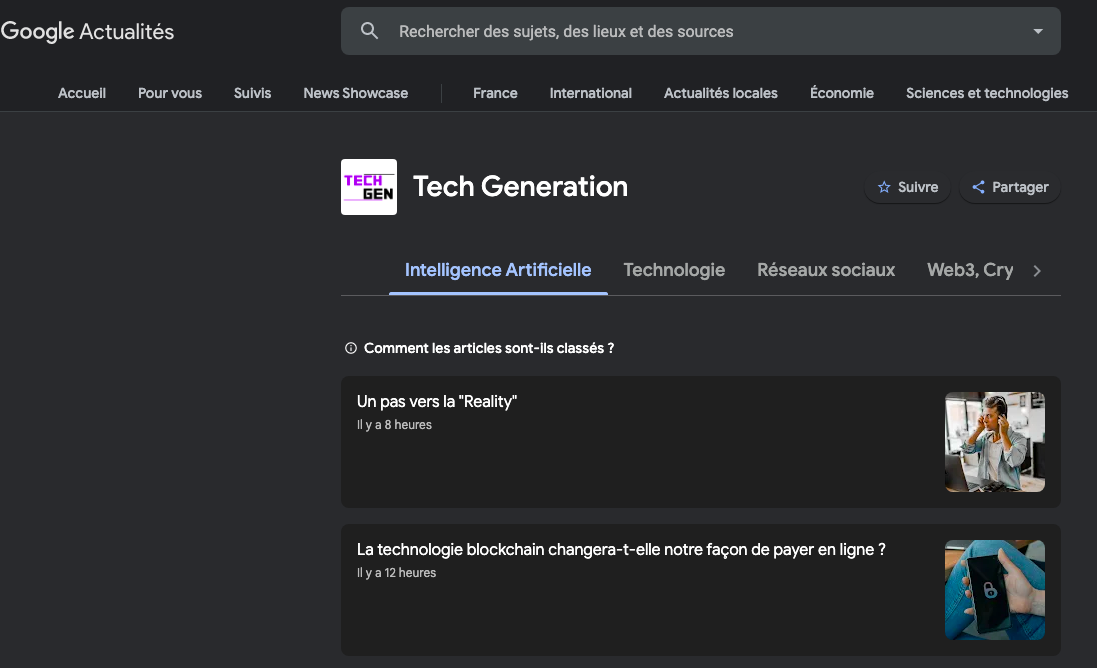Click the Tech Generation title heading
This screenshot has height=668, width=1097.
tap(521, 187)
